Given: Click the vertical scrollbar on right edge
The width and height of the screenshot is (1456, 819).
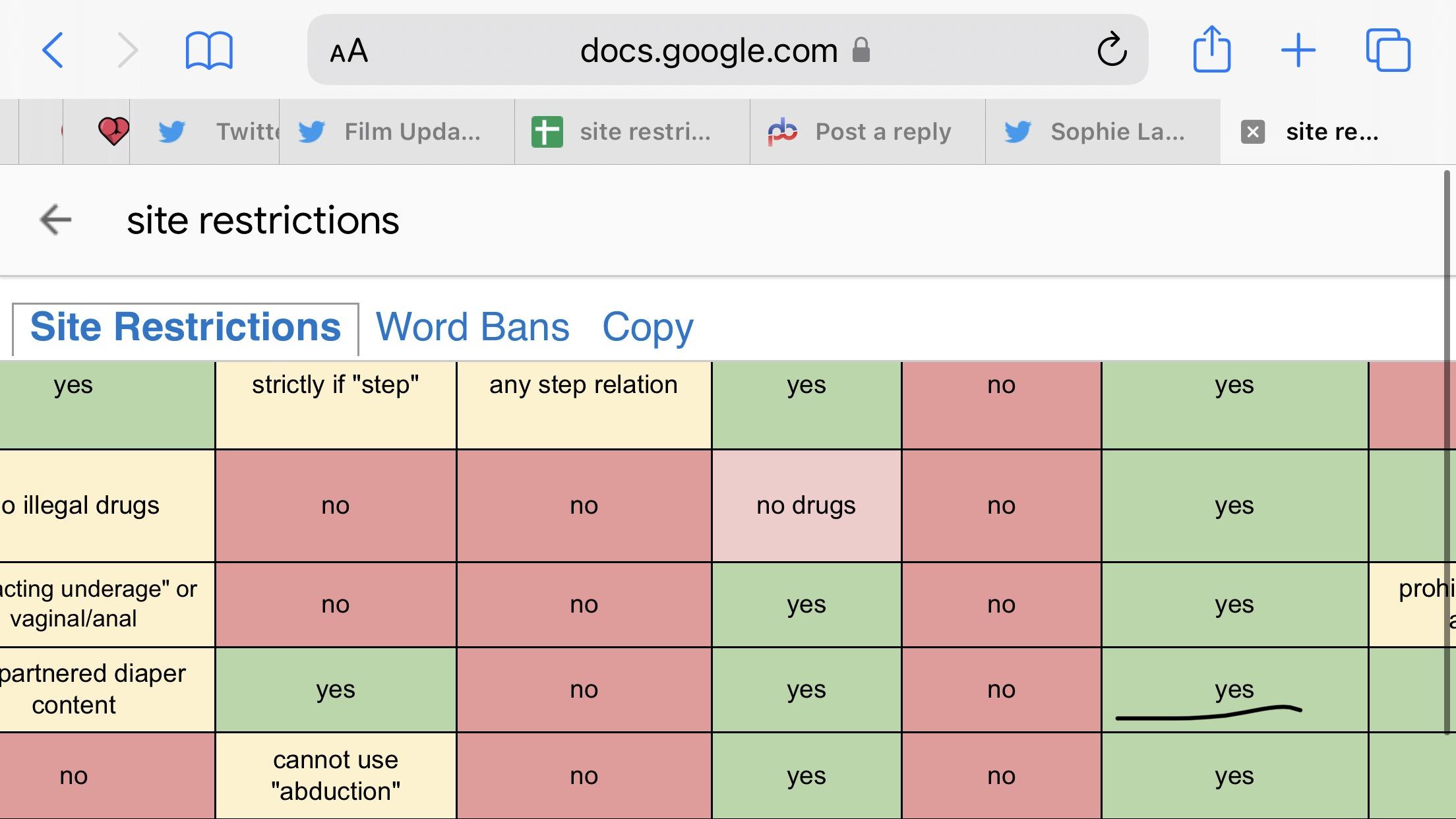Looking at the screenshot, I should pyautogui.click(x=1446, y=452).
